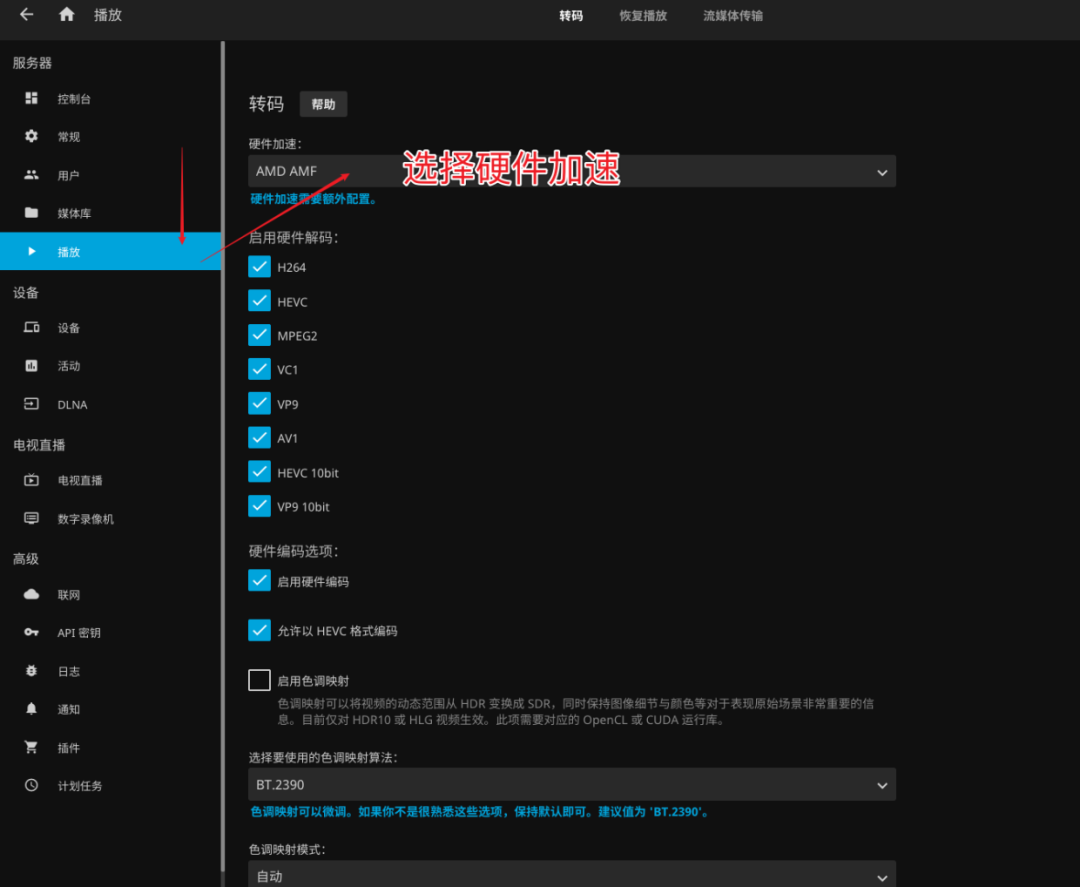Toggle the HEVC 10bit checkbox
Image resolution: width=1080 pixels, height=887 pixels.
click(x=259, y=472)
